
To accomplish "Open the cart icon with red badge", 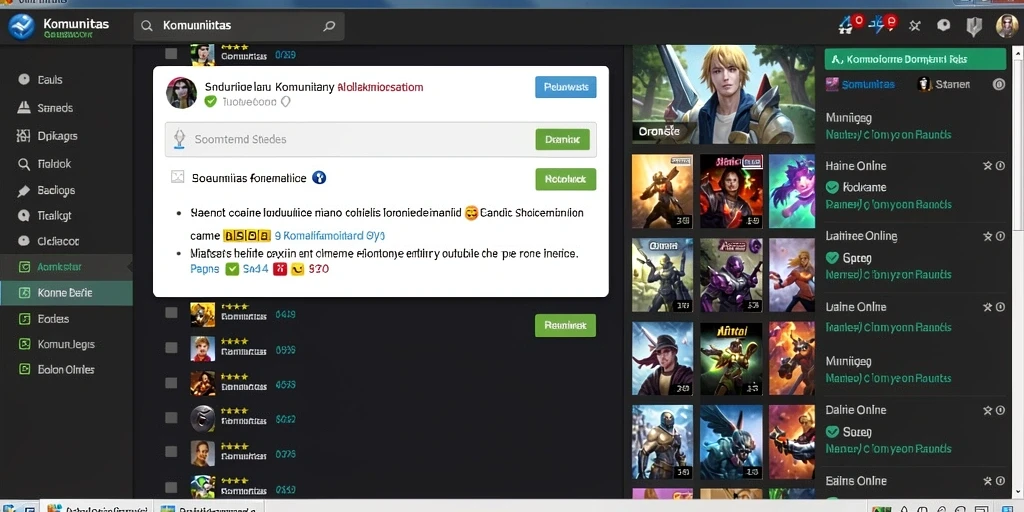I will 850,25.
